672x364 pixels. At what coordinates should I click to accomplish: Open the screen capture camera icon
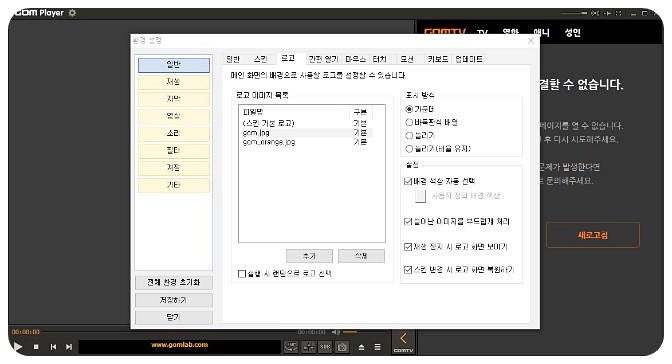point(342,347)
